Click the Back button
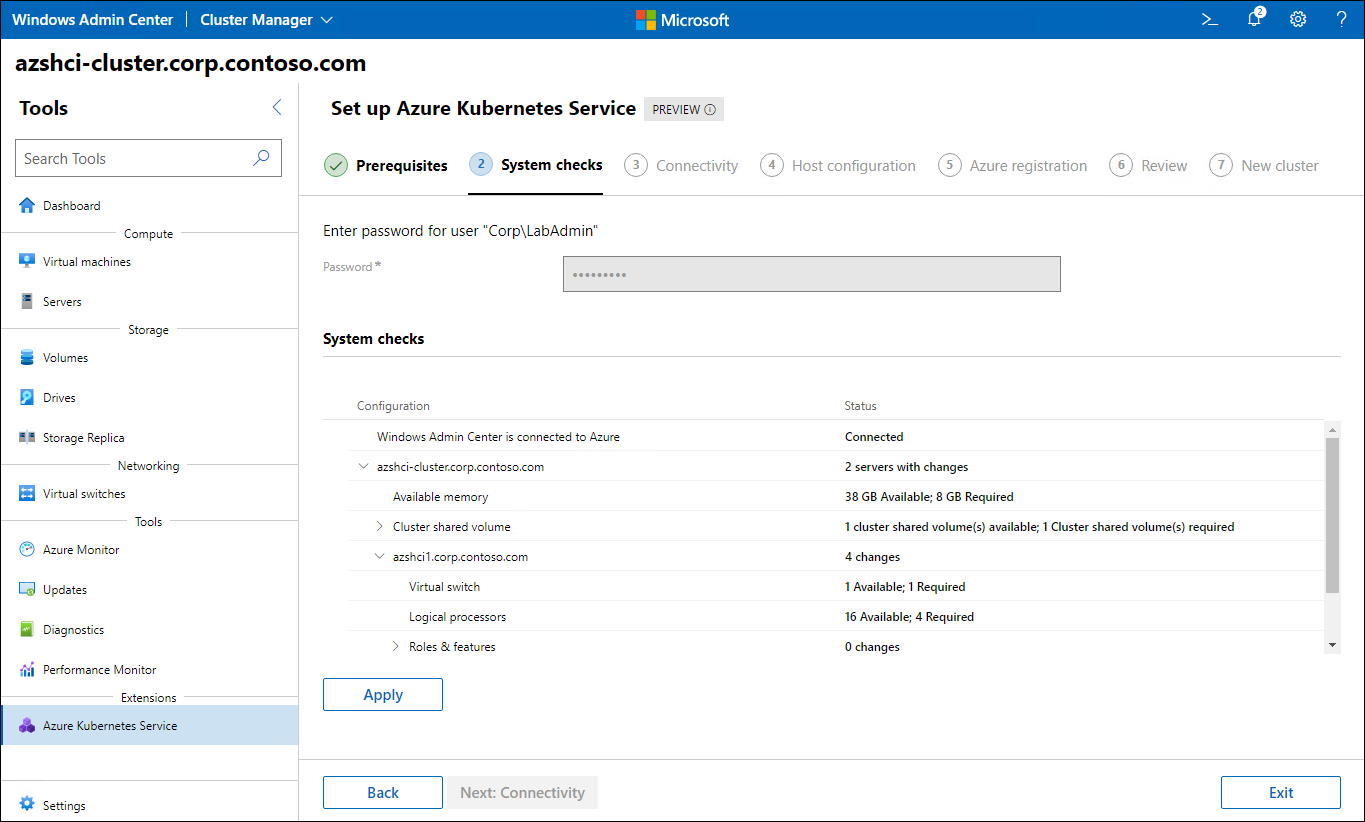The width and height of the screenshot is (1365, 822). pyautogui.click(x=382, y=792)
